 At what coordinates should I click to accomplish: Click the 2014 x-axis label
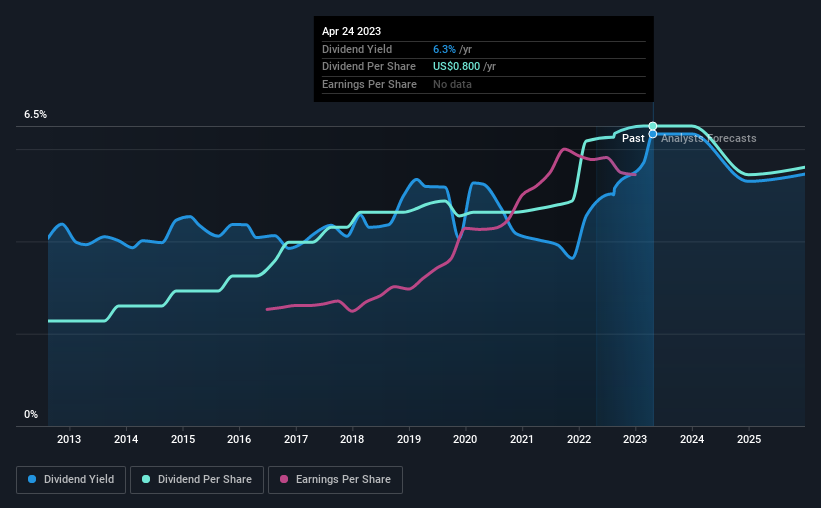pyautogui.click(x=126, y=439)
